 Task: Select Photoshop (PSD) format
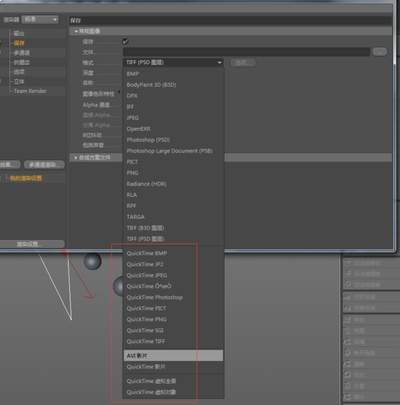[148, 140]
